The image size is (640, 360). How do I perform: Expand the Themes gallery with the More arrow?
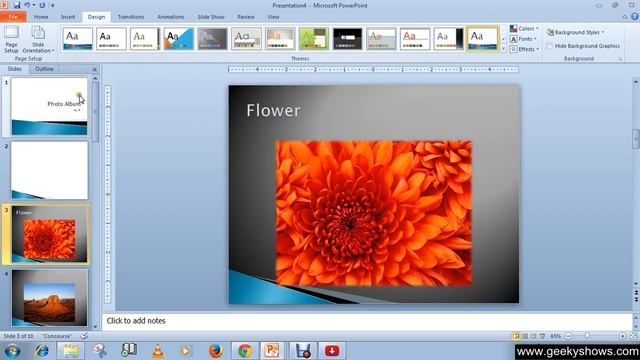pyautogui.click(x=503, y=49)
